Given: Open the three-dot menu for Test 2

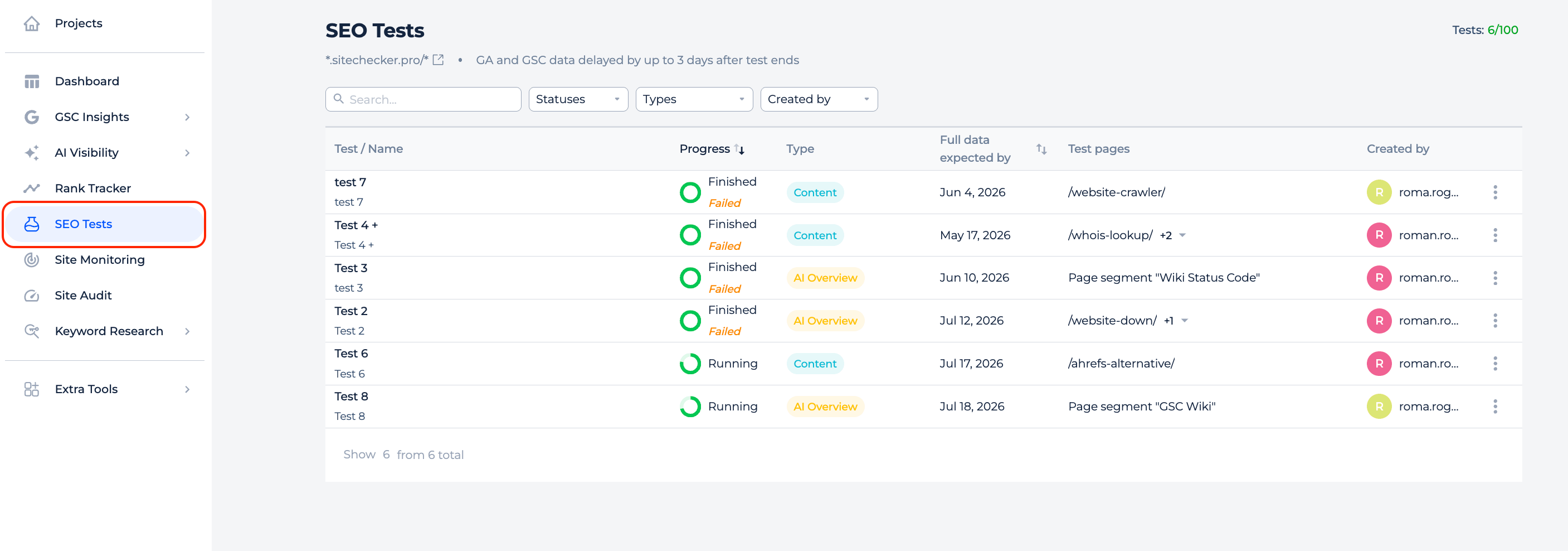Looking at the screenshot, I should click(1495, 321).
